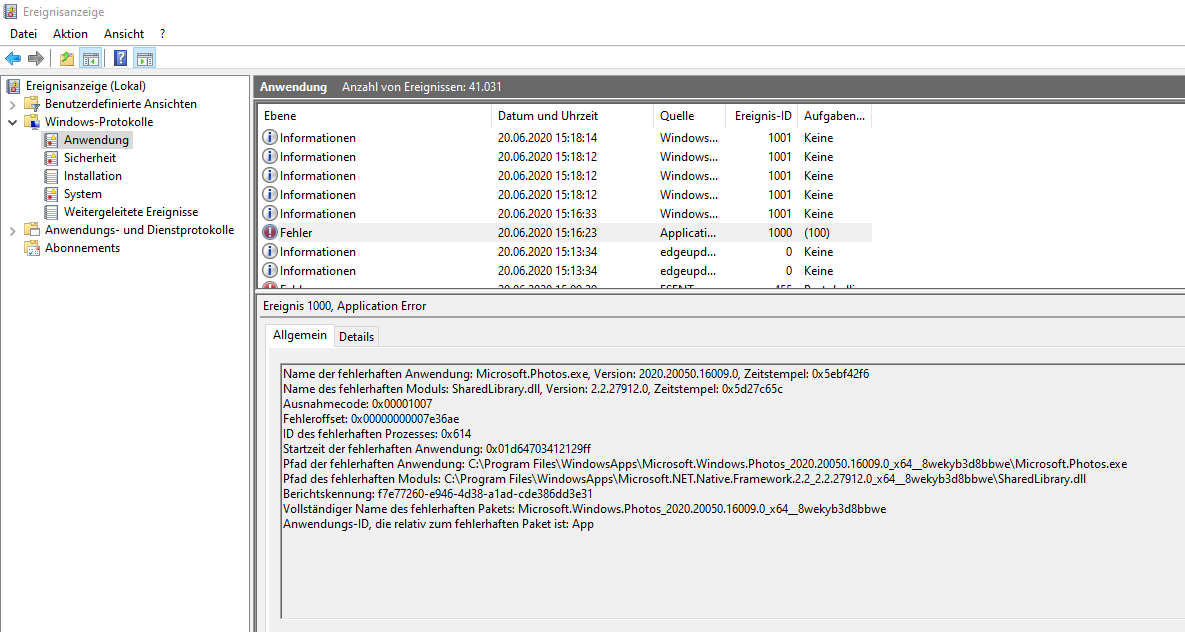Click the 'Ausnahmecode: 0x00001007' line

357,404
